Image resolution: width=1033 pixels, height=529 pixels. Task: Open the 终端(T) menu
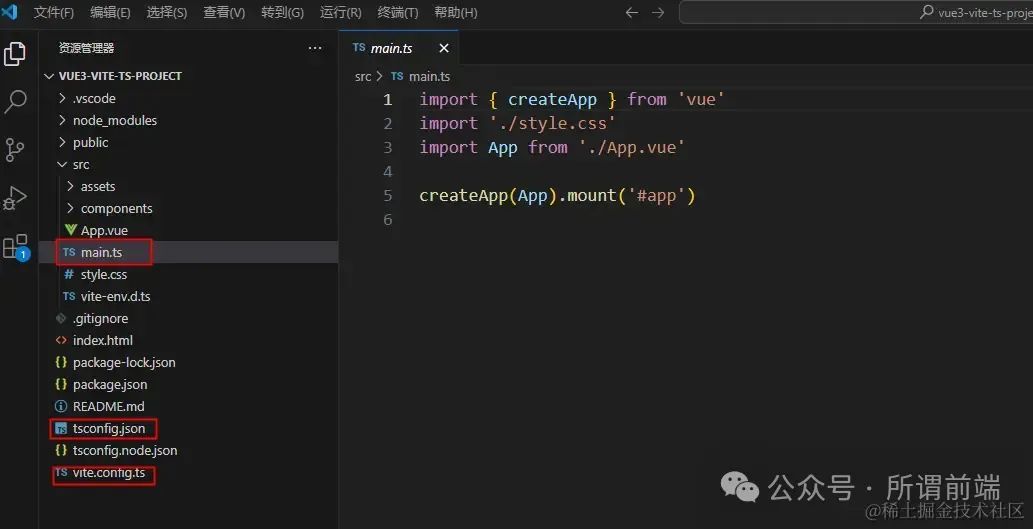pos(398,13)
